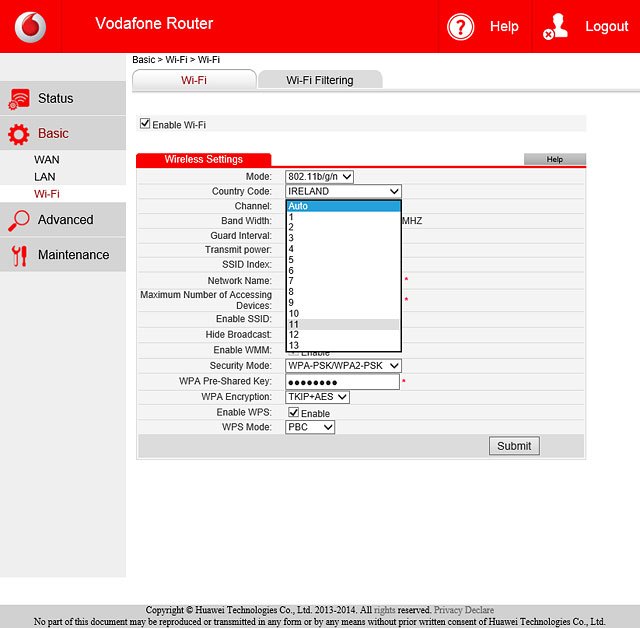Click the Logout user icon

pos(556,27)
